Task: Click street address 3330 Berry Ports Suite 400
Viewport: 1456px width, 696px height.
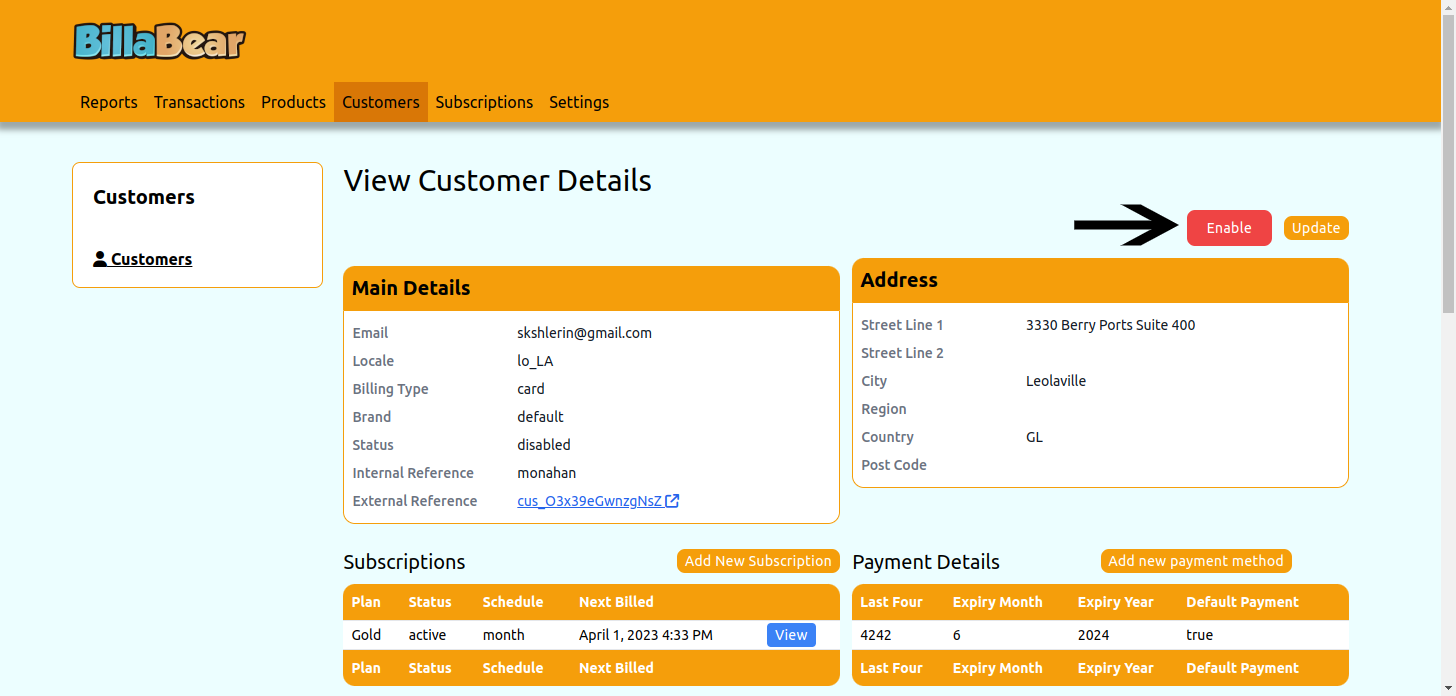Action: (x=1110, y=325)
